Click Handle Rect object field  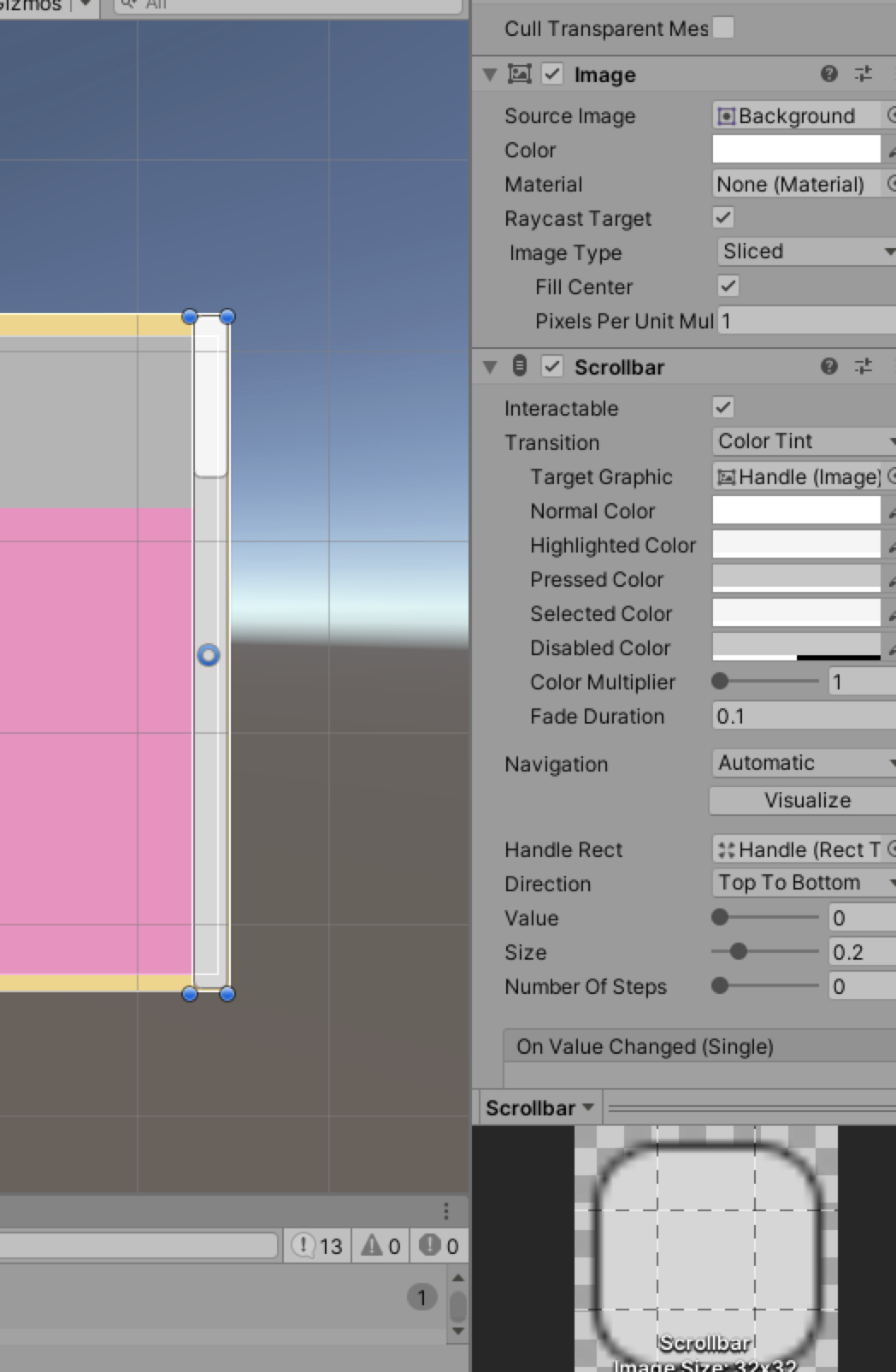[797, 849]
